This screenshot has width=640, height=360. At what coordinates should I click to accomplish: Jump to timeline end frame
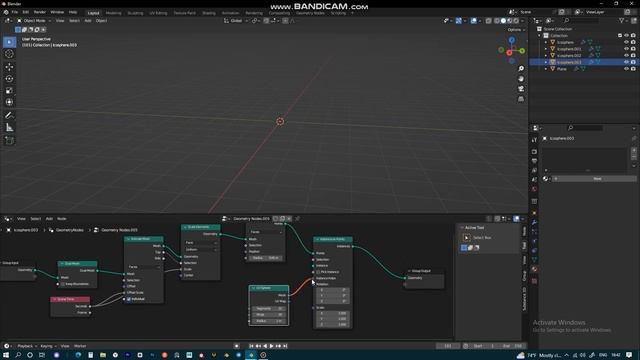(285, 346)
